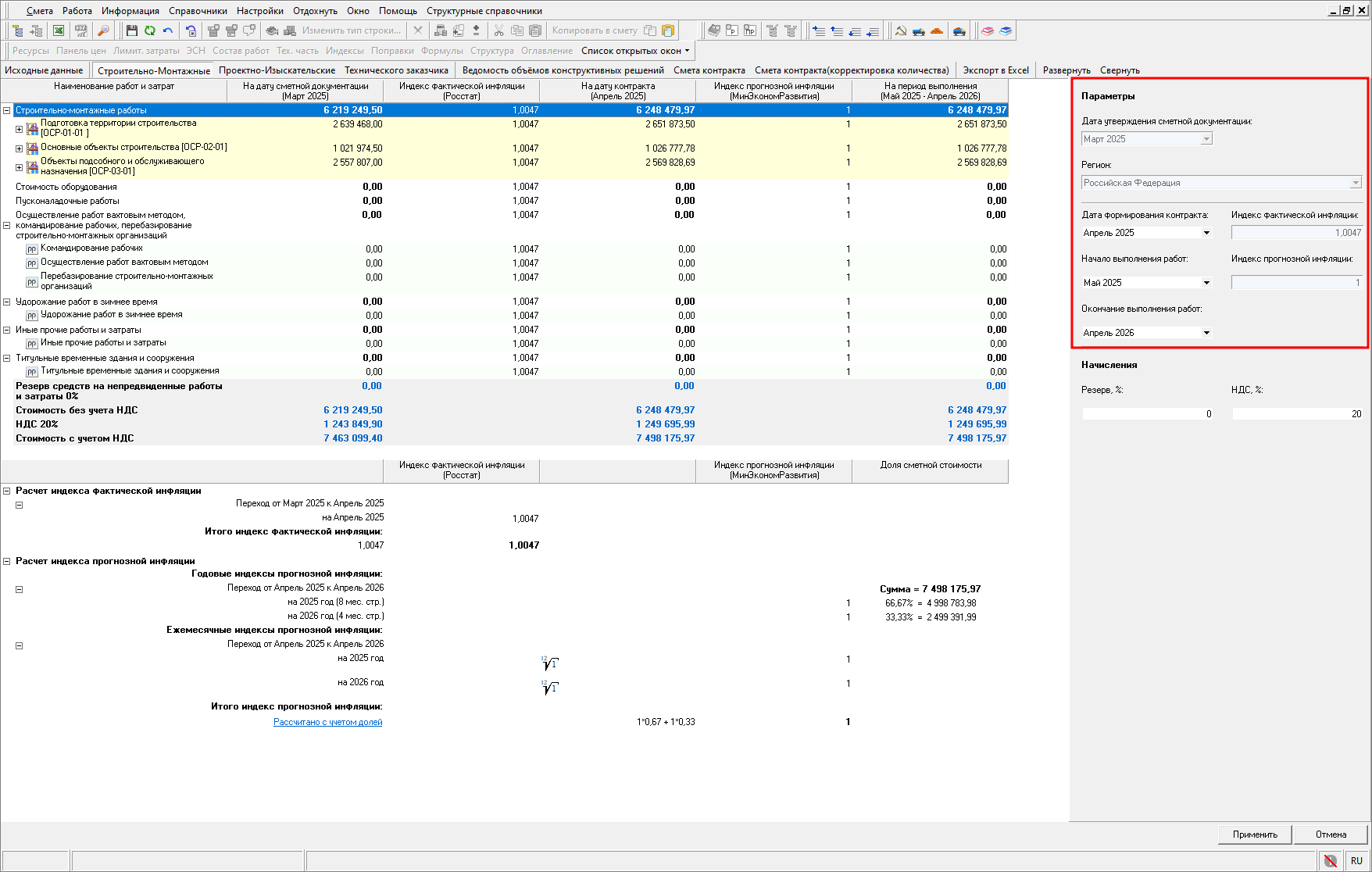Click the НДС percent input field
This screenshot has height=872, width=1372.
1297,414
